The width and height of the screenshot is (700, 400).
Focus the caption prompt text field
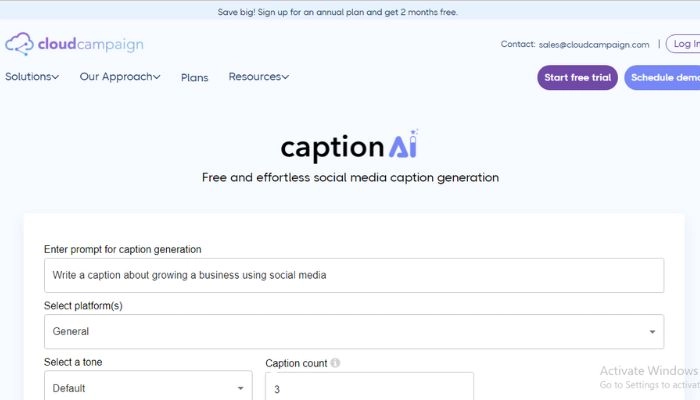354,275
